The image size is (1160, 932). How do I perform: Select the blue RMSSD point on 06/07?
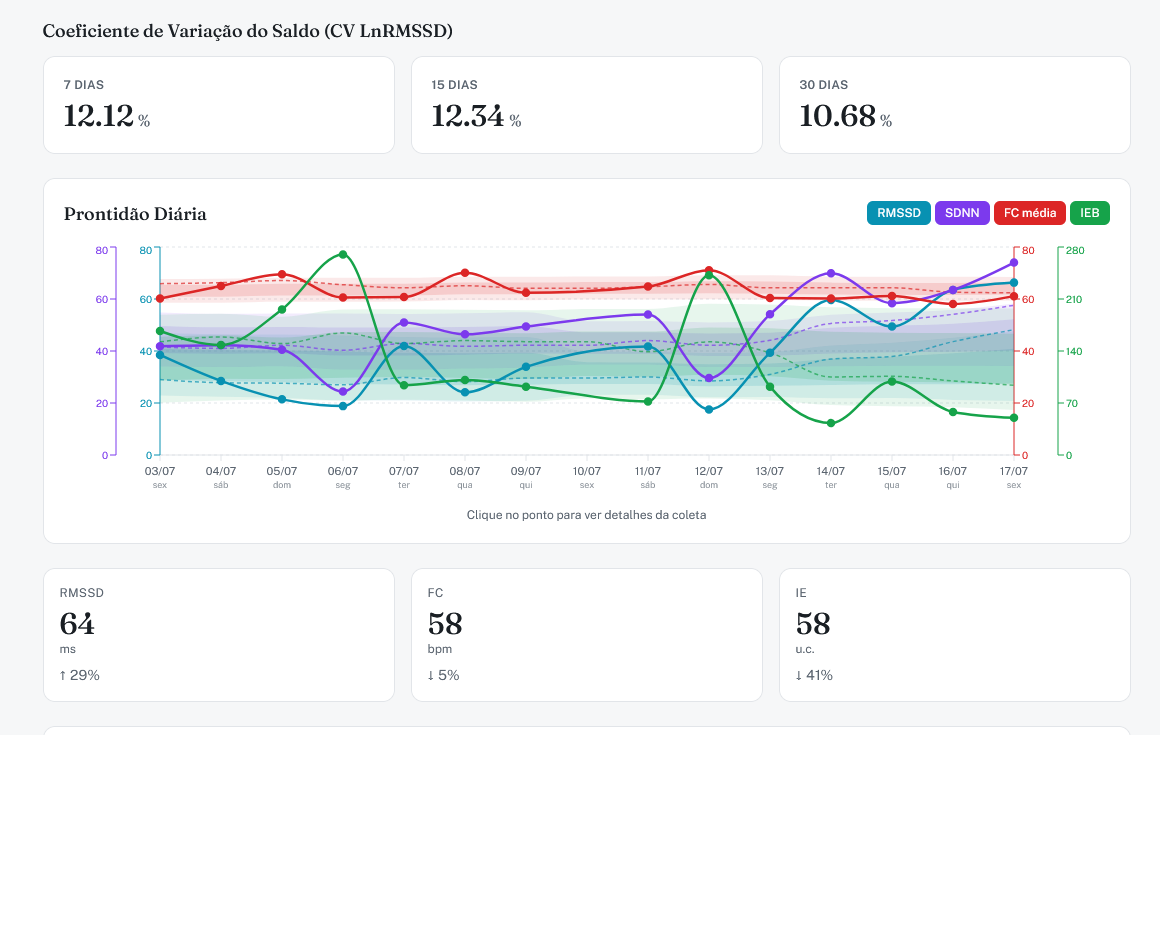343,406
